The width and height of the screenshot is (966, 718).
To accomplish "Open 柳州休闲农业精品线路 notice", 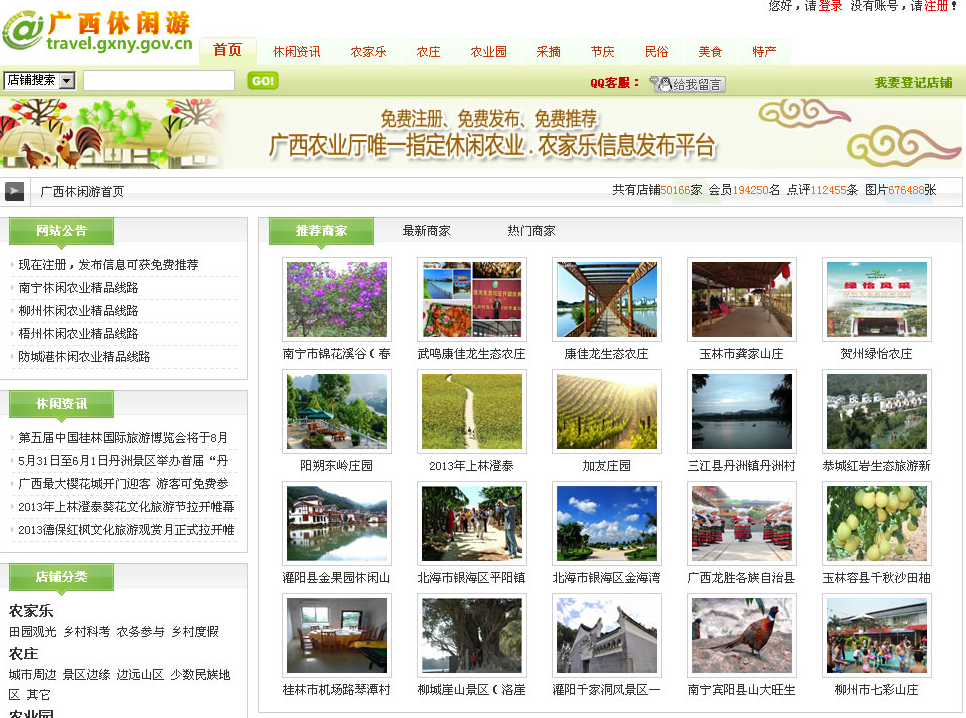I will point(78,311).
